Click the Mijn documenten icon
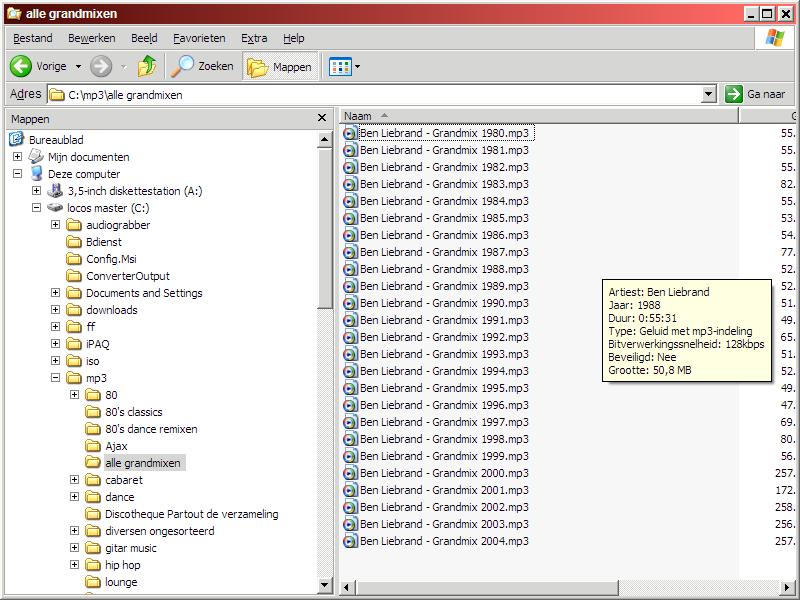Image resolution: width=800 pixels, height=600 pixels. 36,156
